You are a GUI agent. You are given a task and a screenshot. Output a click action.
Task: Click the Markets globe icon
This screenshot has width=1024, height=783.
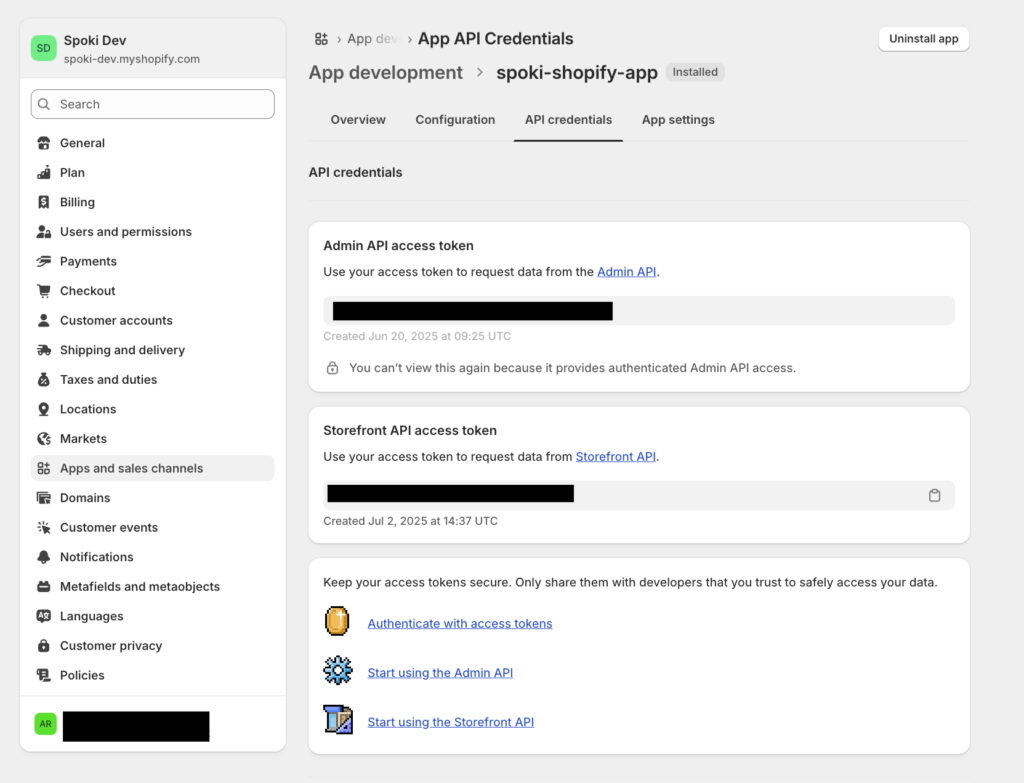click(x=43, y=439)
